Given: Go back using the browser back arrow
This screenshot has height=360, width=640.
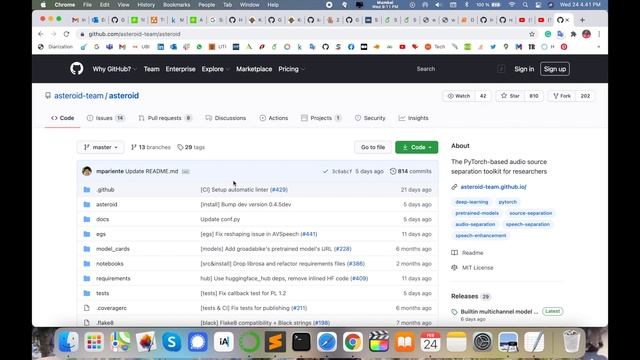Looking at the screenshot, I should (40, 34).
